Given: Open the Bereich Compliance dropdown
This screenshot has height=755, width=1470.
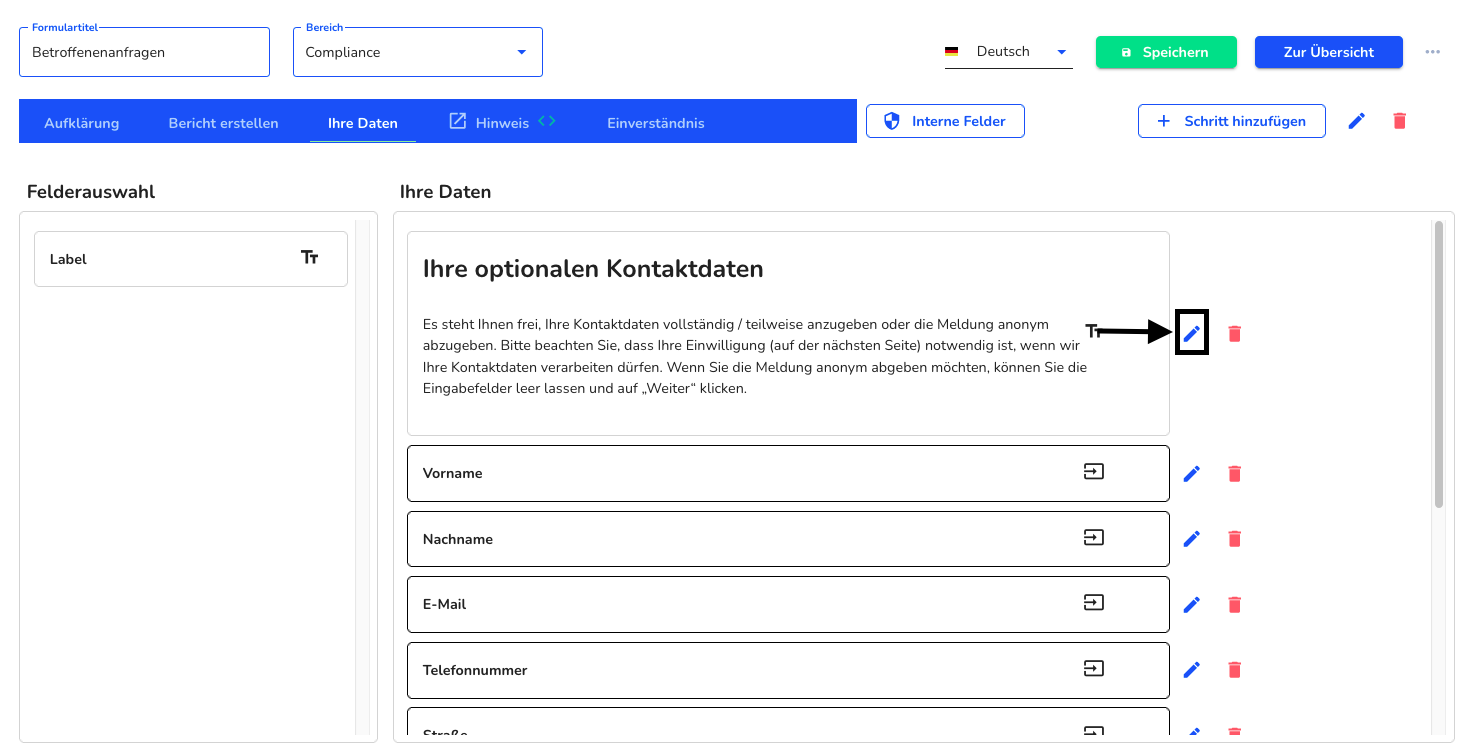Looking at the screenshot, I should [418, 52].
